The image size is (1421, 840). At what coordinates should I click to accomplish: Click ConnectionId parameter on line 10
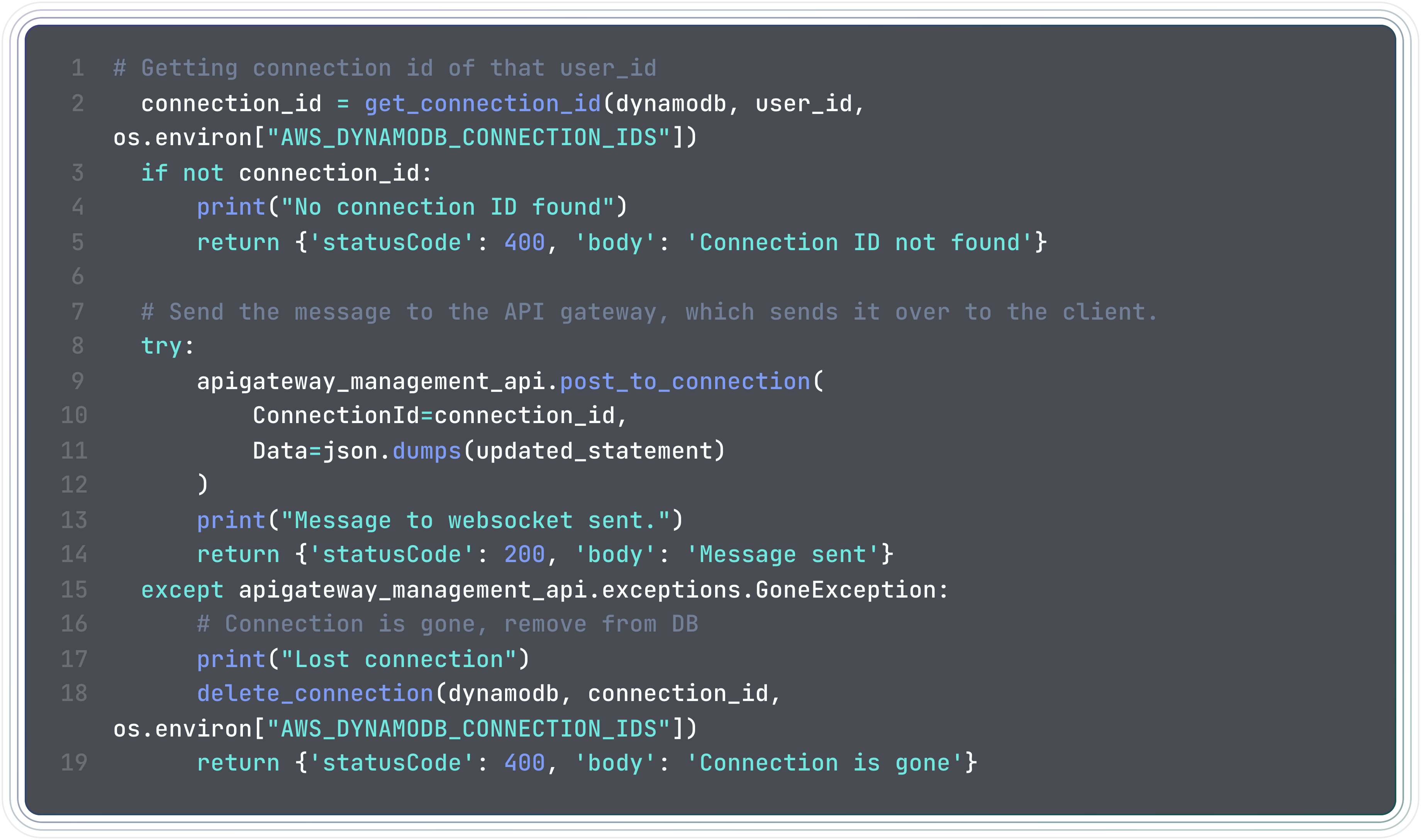336,415
